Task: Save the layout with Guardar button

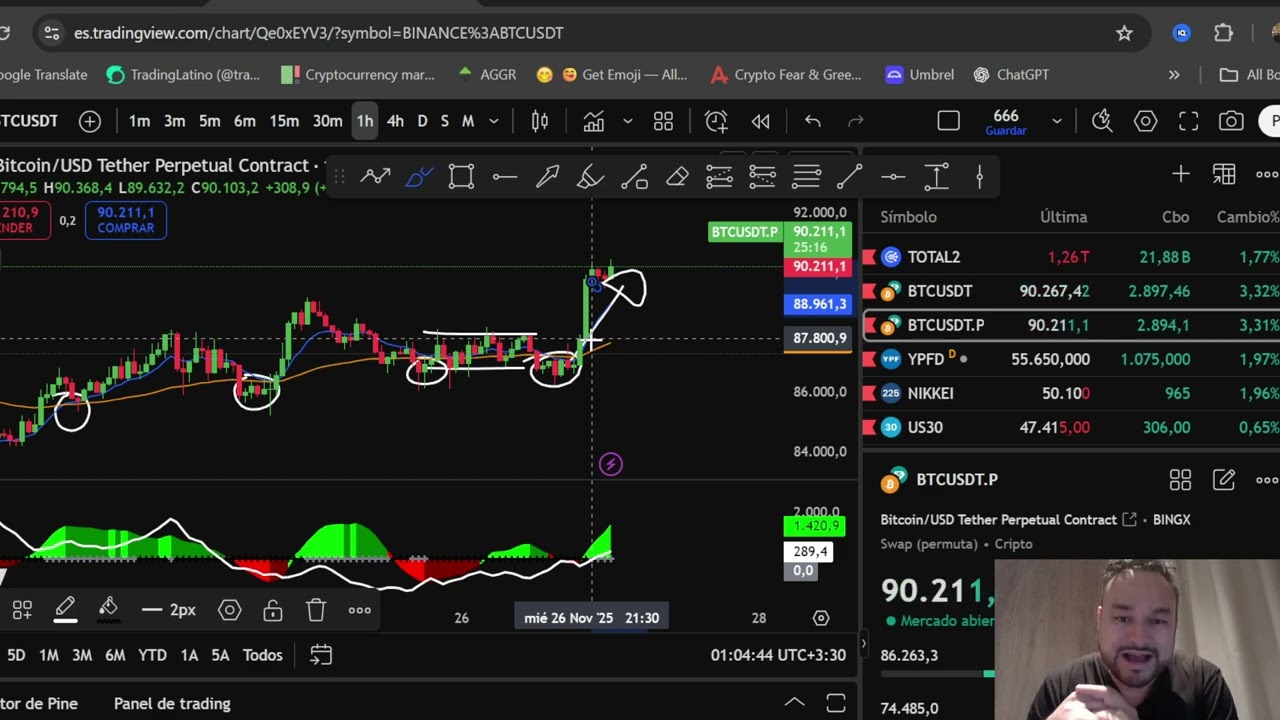Action: (1006, 122)
